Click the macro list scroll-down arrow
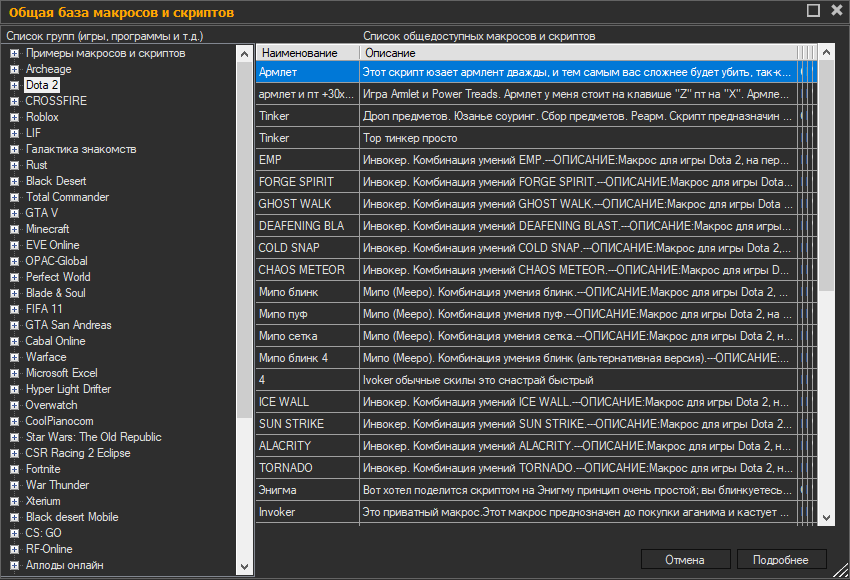This screenshot has width=850, height=580. [826, 518]
